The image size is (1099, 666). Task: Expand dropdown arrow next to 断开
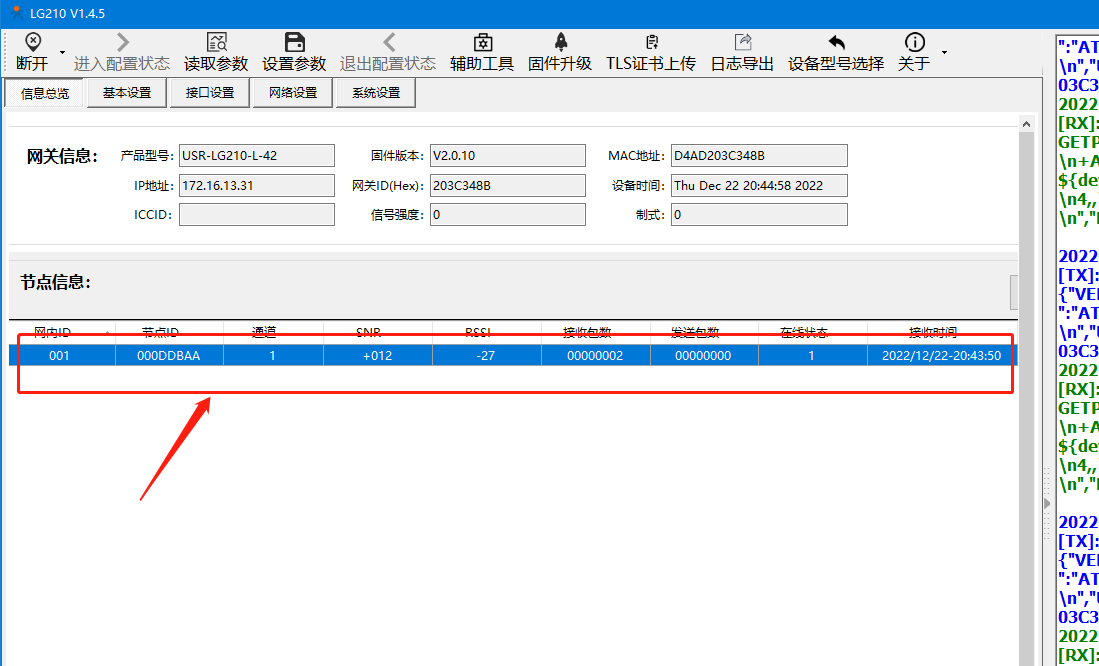pyautogui.click(x=62, y=52)
